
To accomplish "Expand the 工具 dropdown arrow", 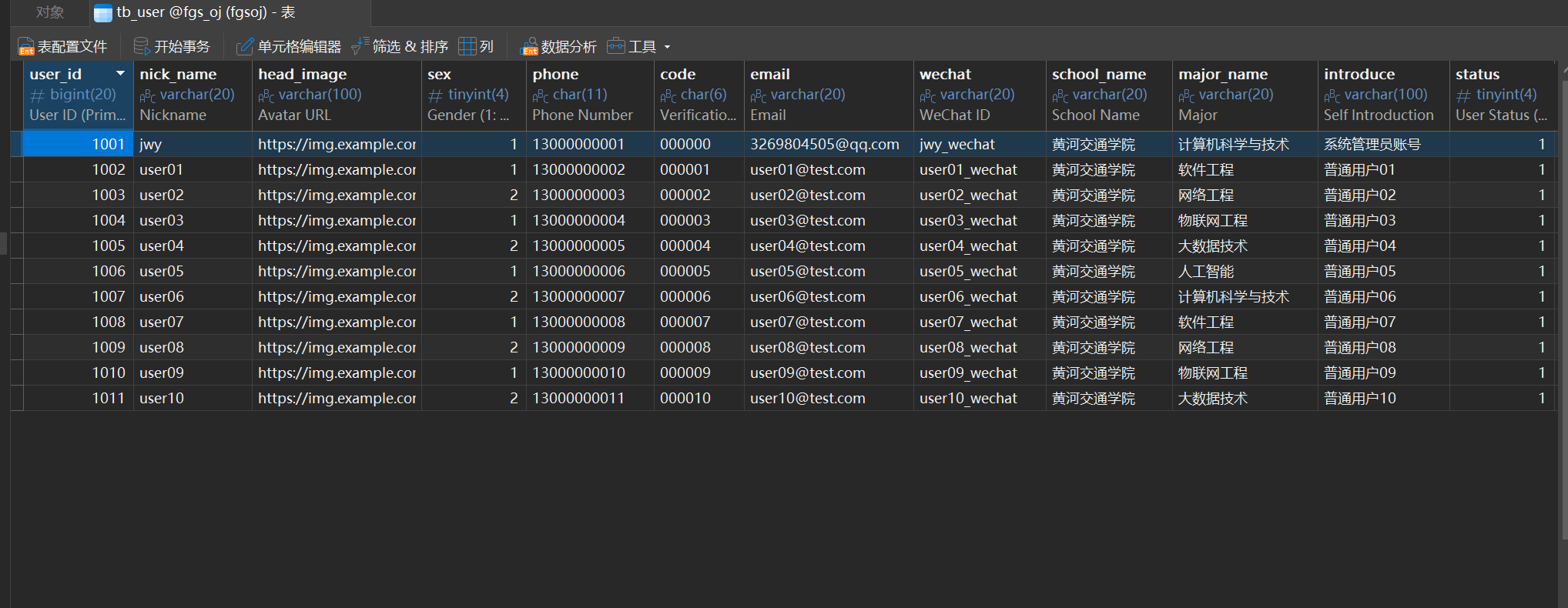I will coord(667,47).
